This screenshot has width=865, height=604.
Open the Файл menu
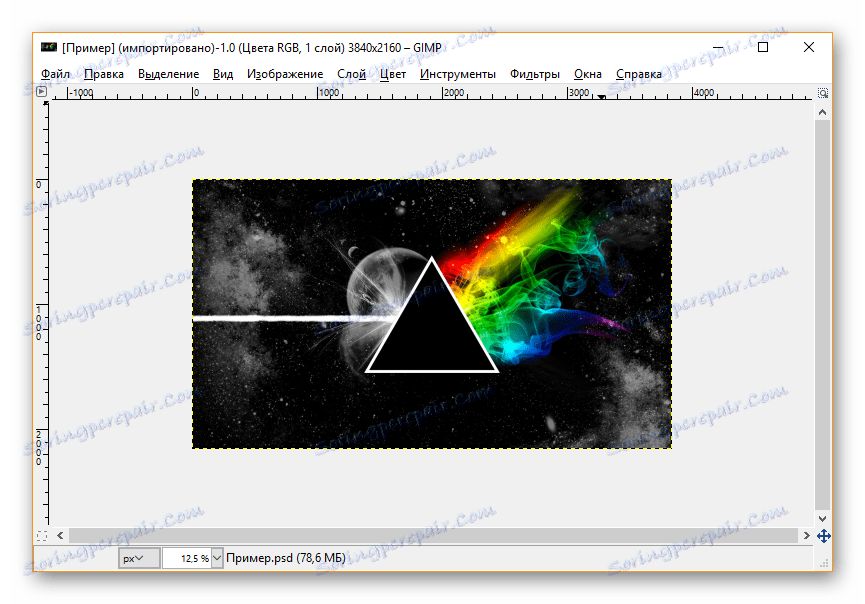coord(55,74)
